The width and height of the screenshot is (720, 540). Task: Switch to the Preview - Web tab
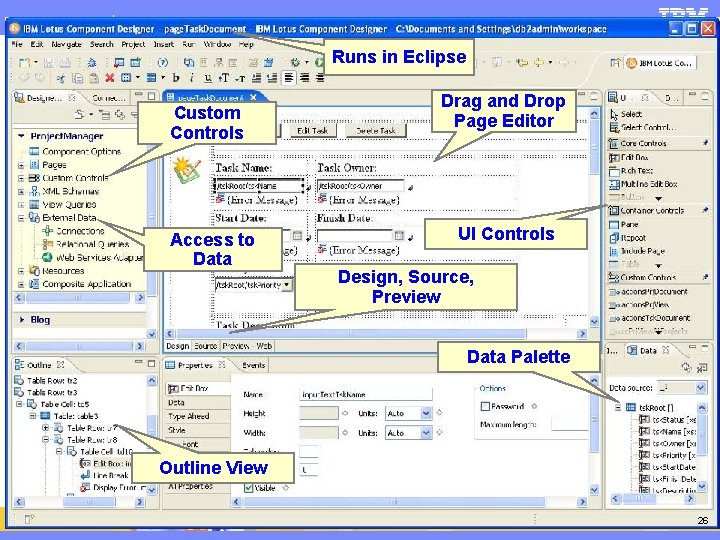coord(247,346)
